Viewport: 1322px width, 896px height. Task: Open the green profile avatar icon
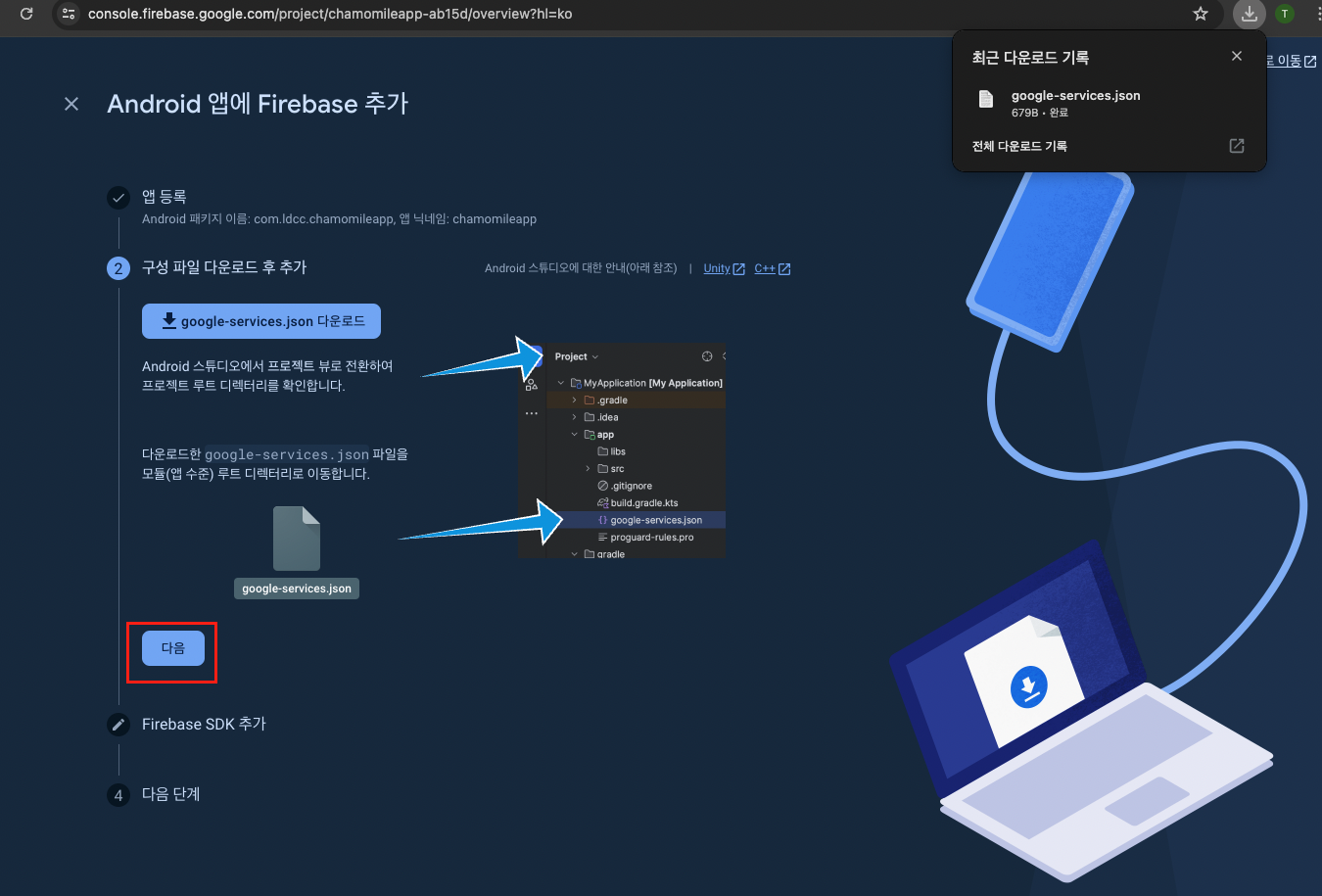click(x=1285, y=14)
